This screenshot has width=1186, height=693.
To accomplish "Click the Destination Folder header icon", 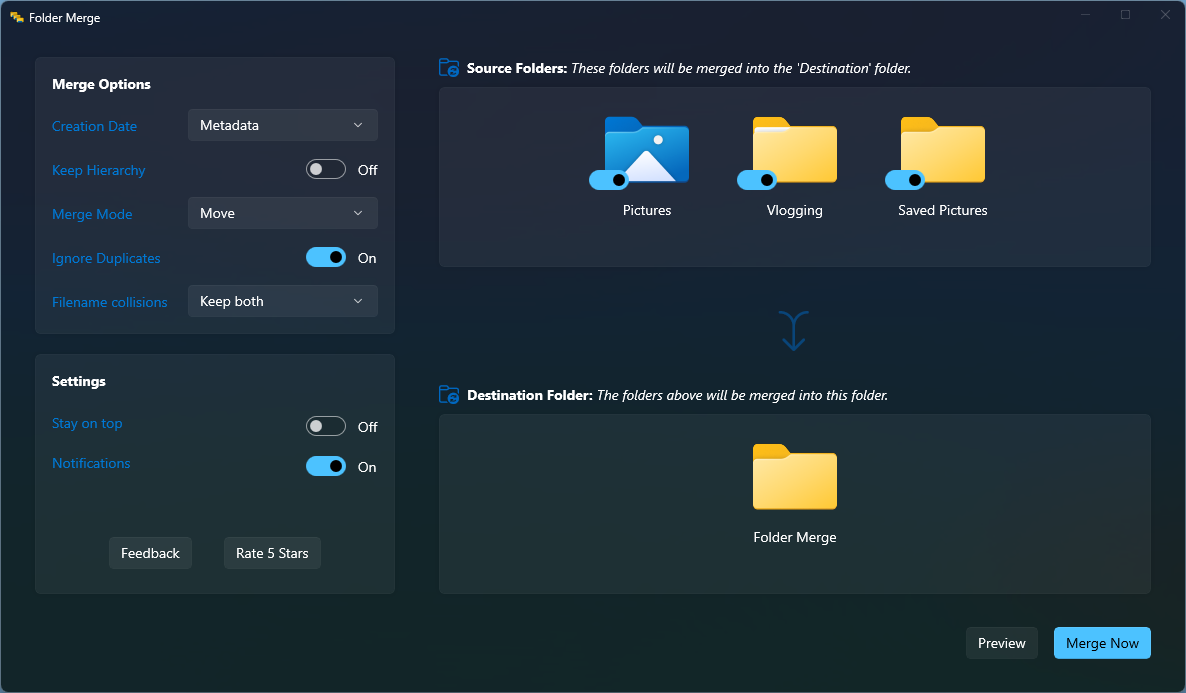I will tap(448, 394).
